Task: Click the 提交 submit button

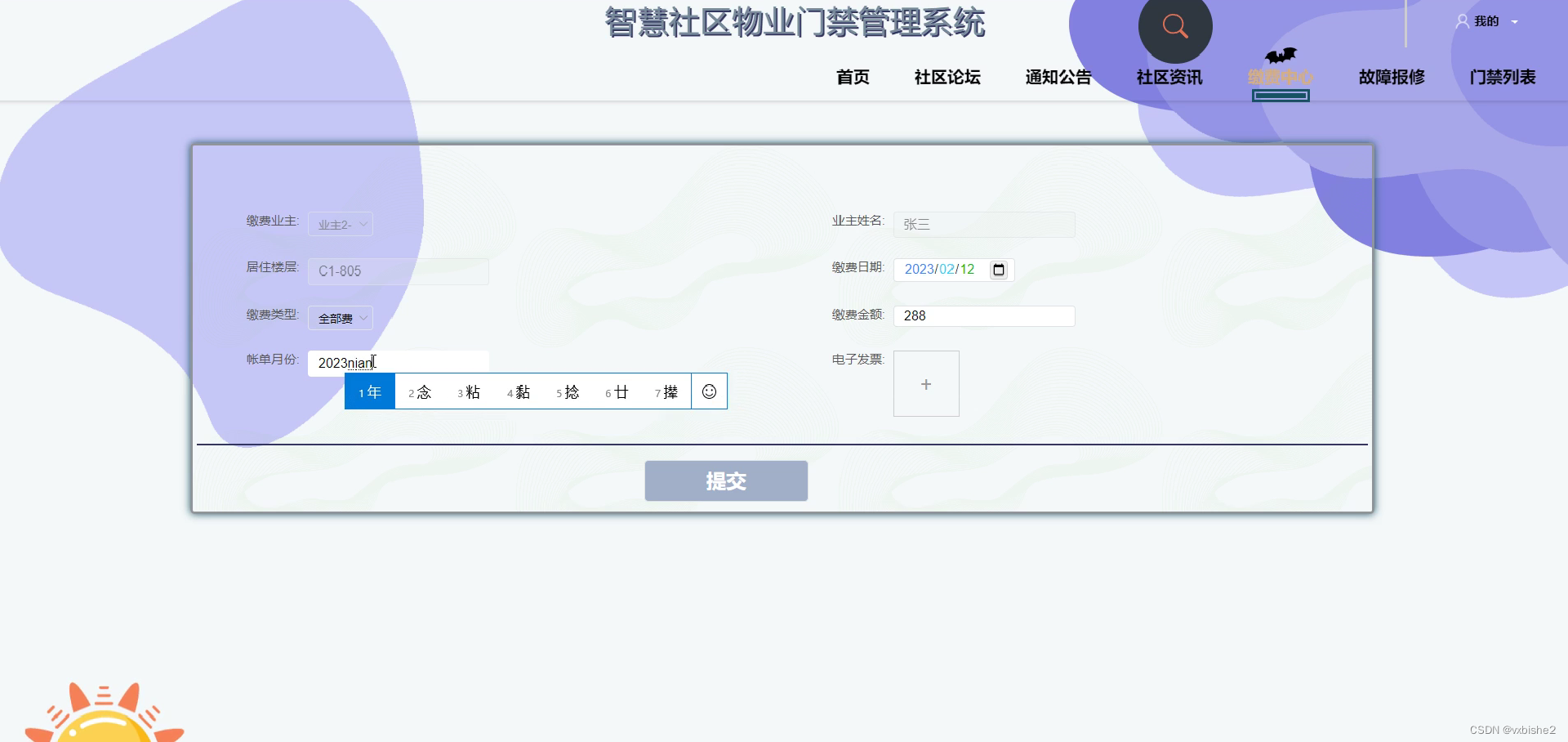Action: tap(726, 481)
